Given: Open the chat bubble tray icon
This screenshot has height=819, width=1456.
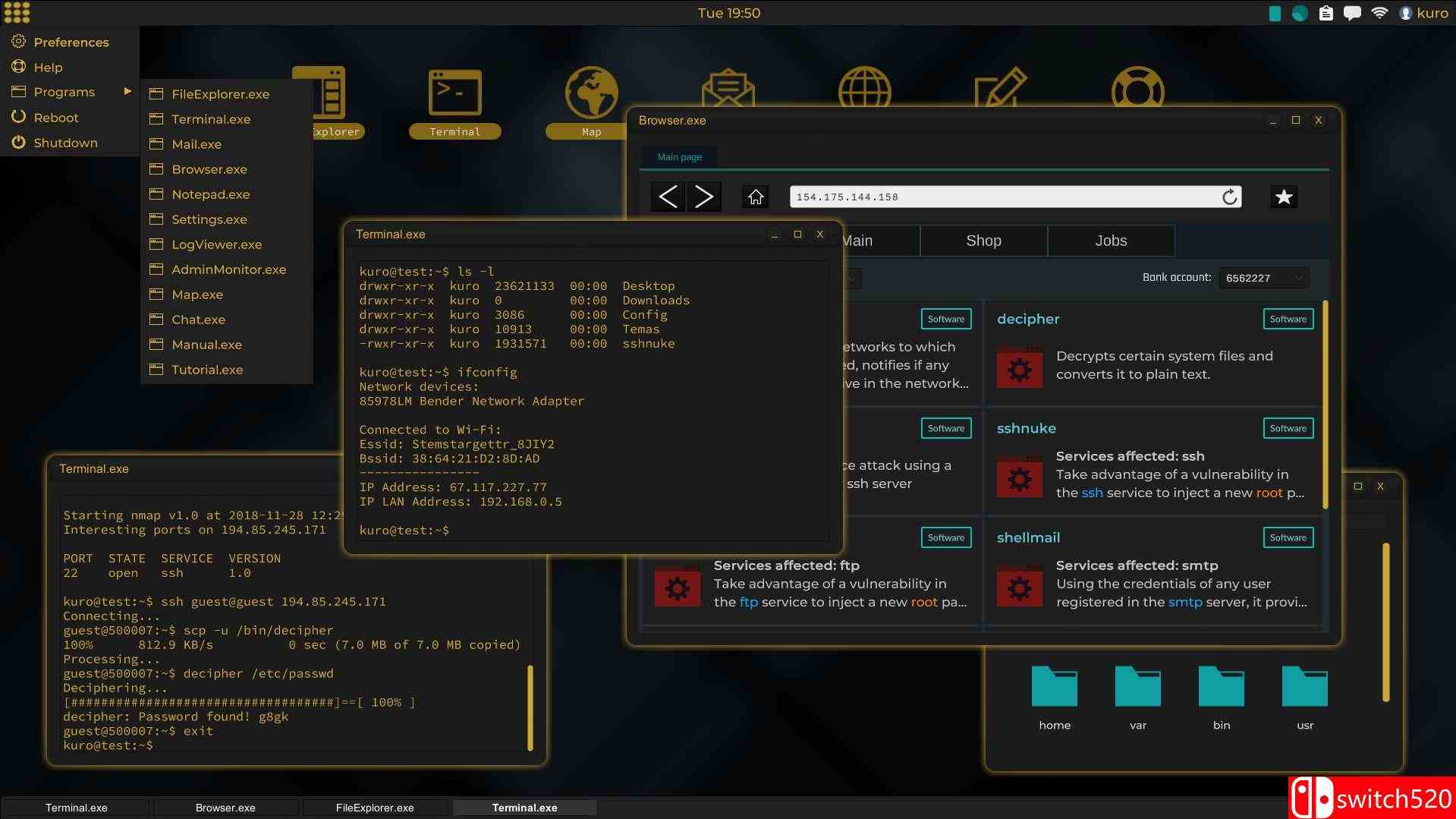Looking at the screenshot, I should [x=1352, y=13].
